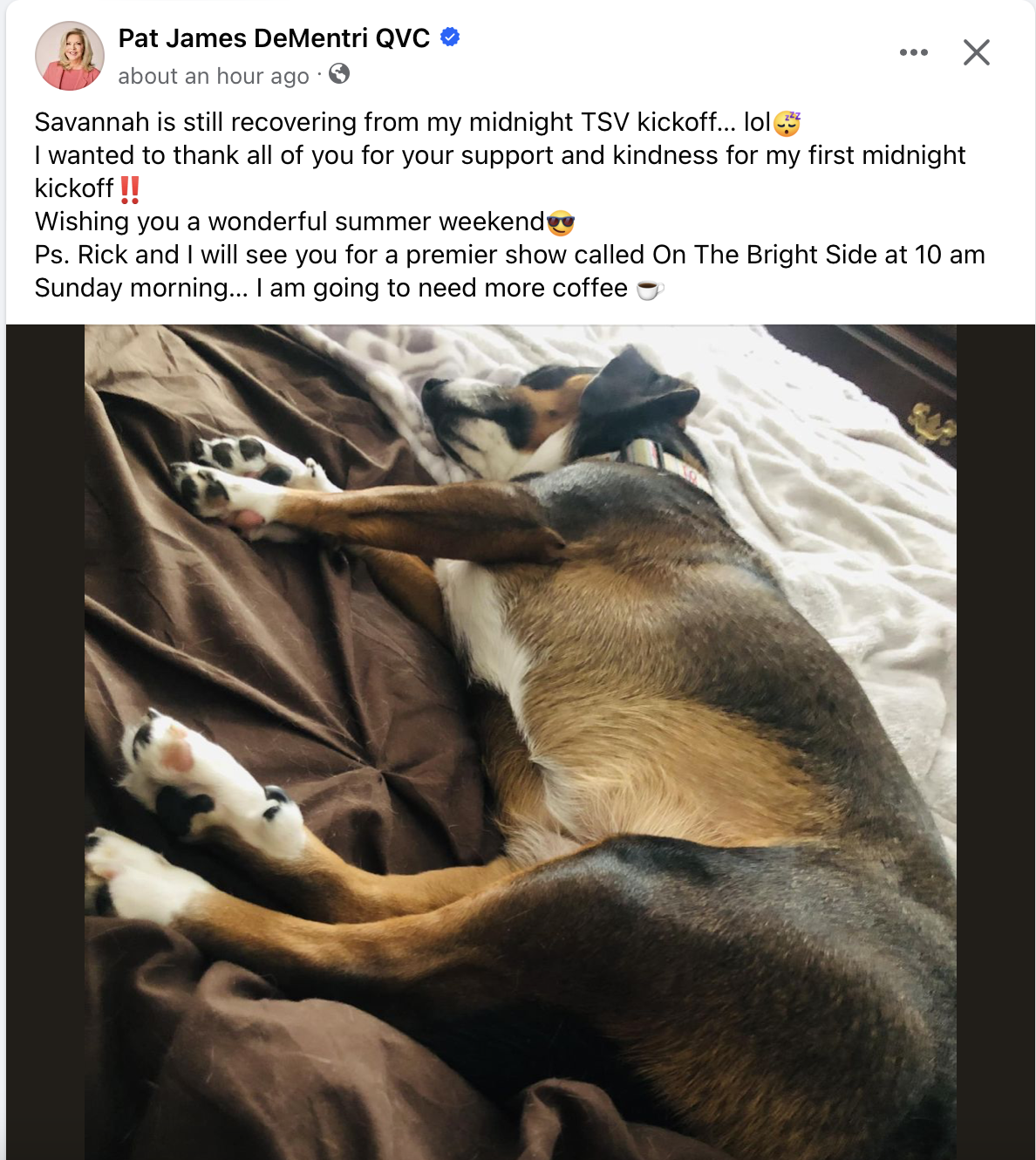Image resolution: width=1036 pixels, height=1160 pixels.
Task: Open the Pat James DeMentri QVC profile name
Action: [274, 38]
